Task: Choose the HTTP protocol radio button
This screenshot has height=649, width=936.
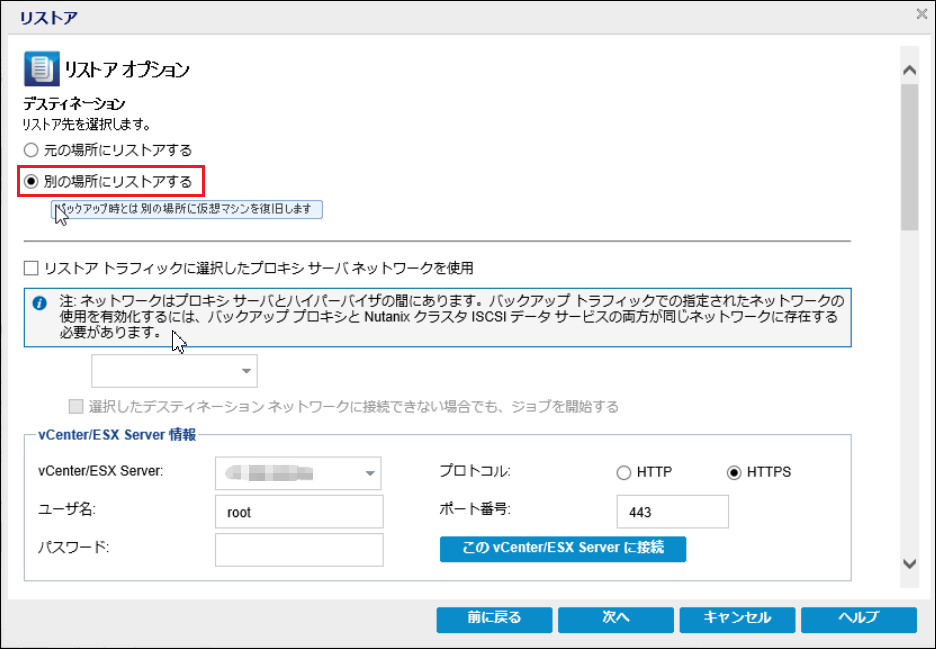Action: pyautogui.click(x=624, y=473)
